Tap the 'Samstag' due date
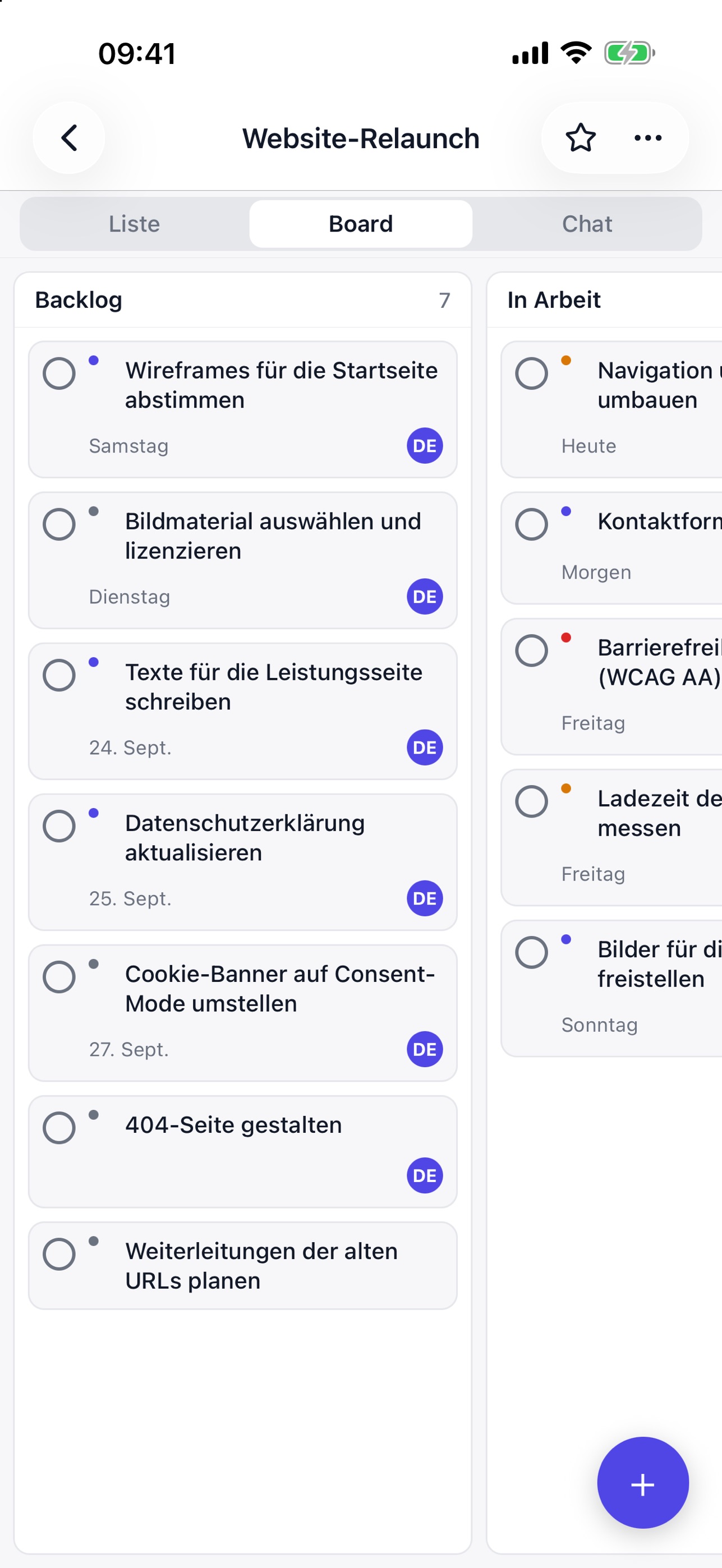Screen dimensions: 722x1568 129,446
